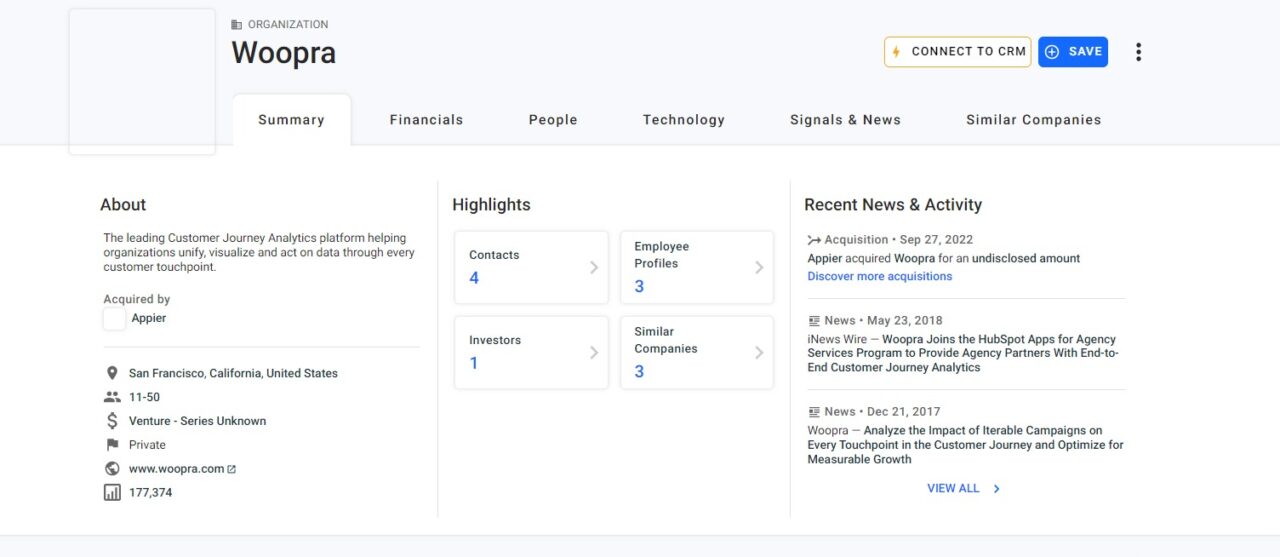Viewport: 1280px width, 557px height.
Task: Click the 11-50 employee range
Action: click(144, 397)
